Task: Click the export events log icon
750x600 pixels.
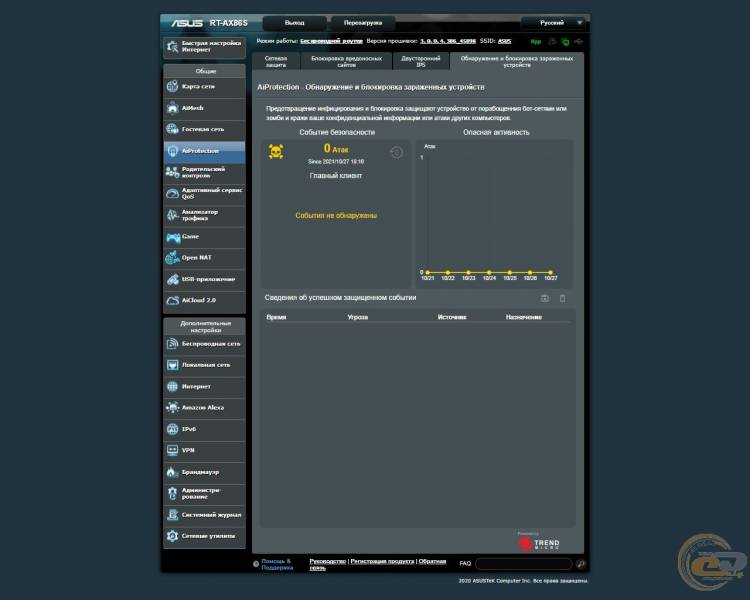Action: [544, 299]
